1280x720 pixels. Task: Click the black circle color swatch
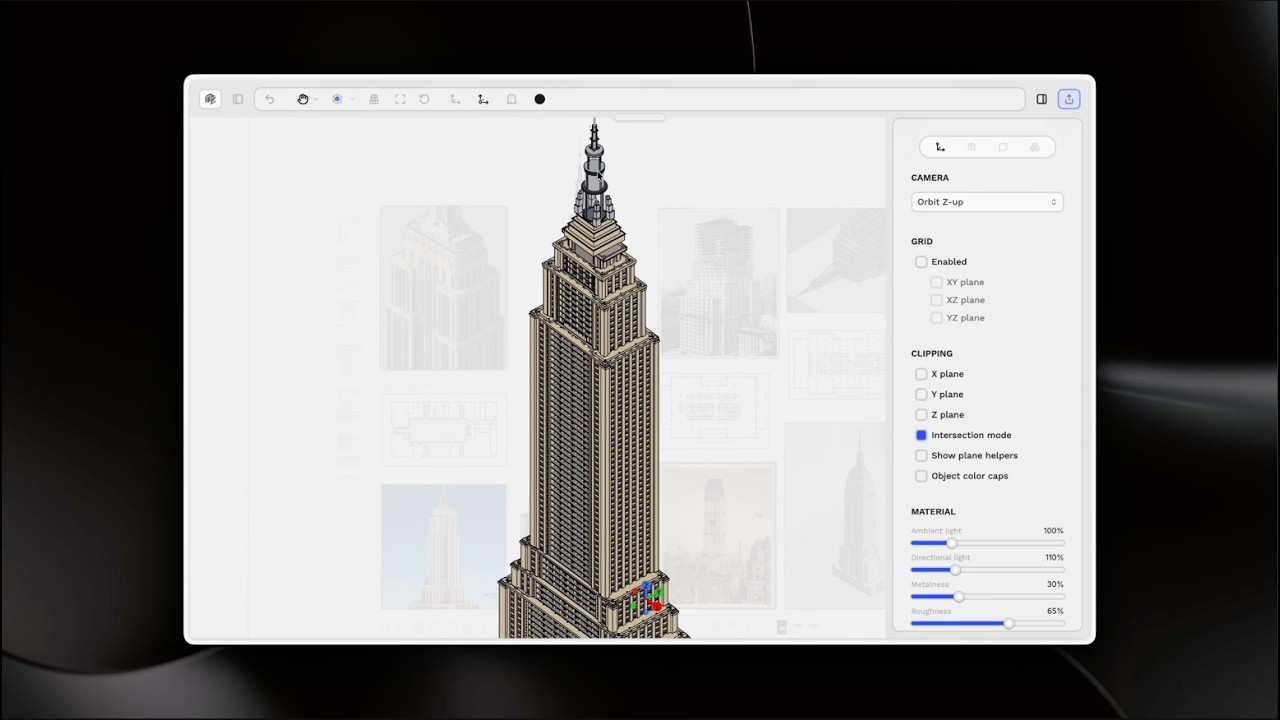[x=540, y=99]
